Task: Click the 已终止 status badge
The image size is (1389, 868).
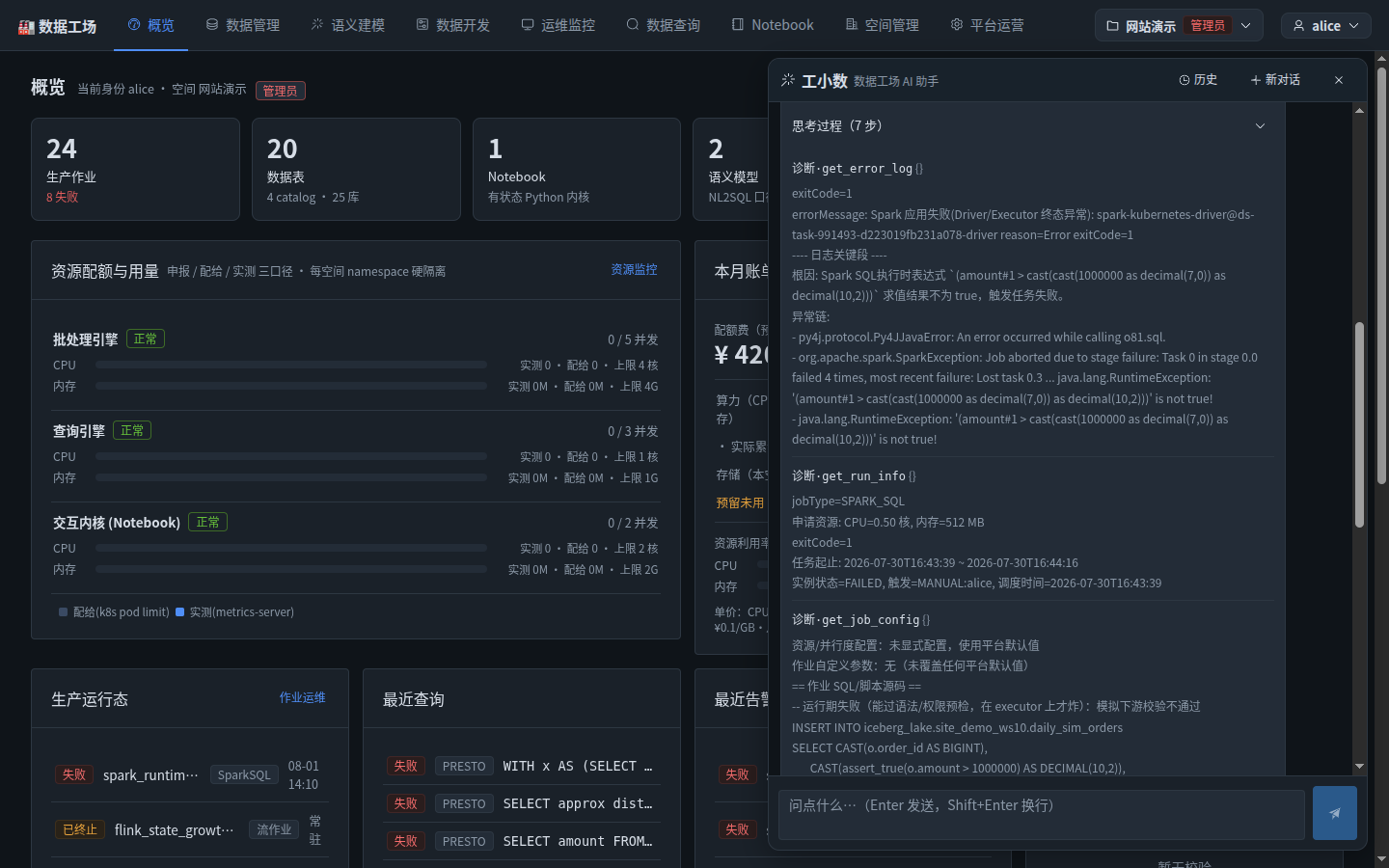Action: point(80,829)
